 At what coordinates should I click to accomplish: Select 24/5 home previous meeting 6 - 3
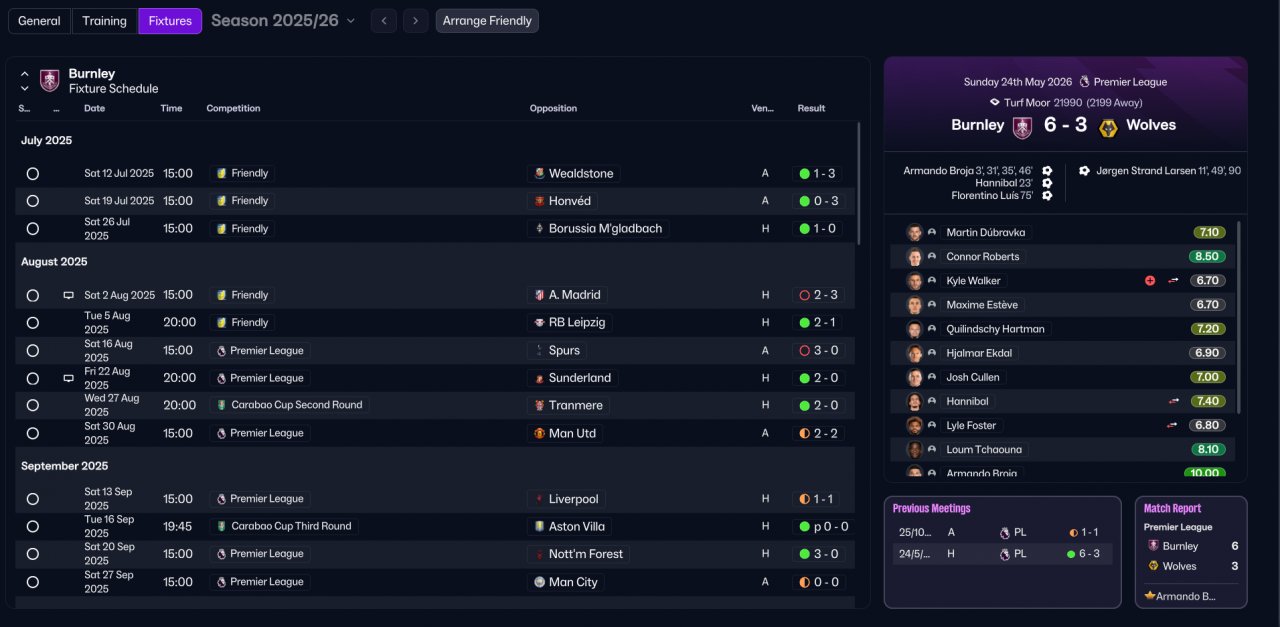[1002, 554]
